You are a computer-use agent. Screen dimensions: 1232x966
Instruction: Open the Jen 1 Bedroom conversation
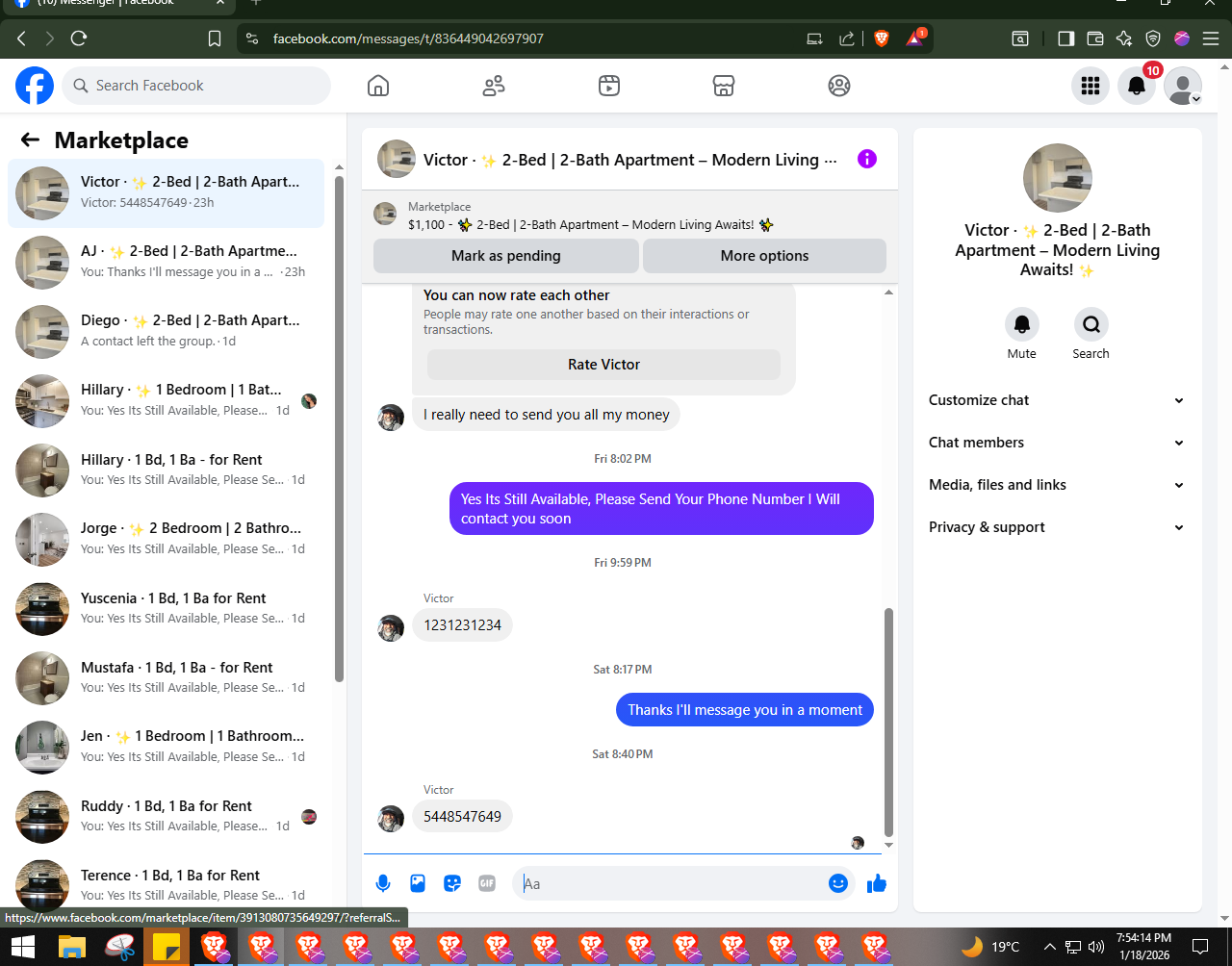(x=167, y=747)
